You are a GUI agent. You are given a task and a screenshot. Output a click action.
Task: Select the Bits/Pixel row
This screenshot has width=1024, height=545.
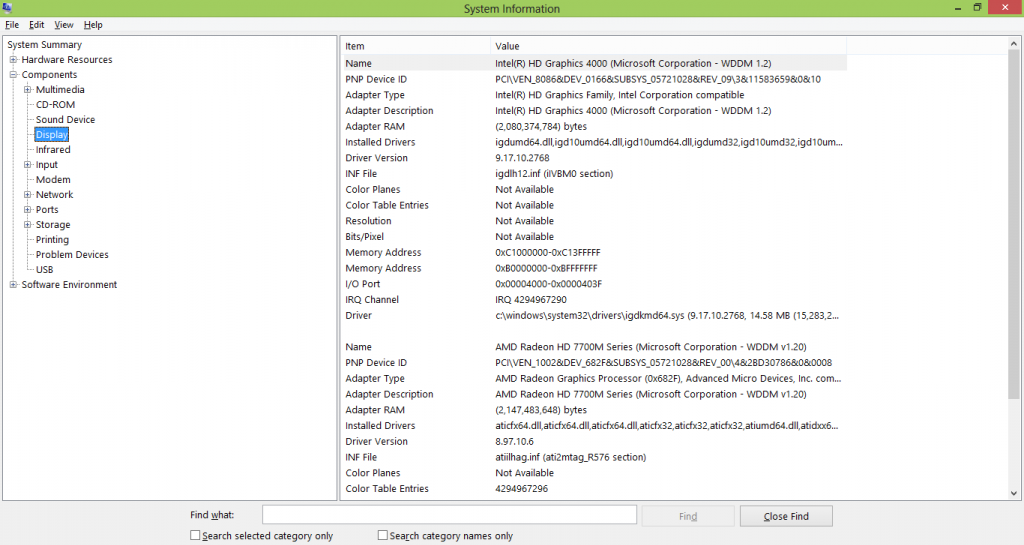tap(594, 236)
